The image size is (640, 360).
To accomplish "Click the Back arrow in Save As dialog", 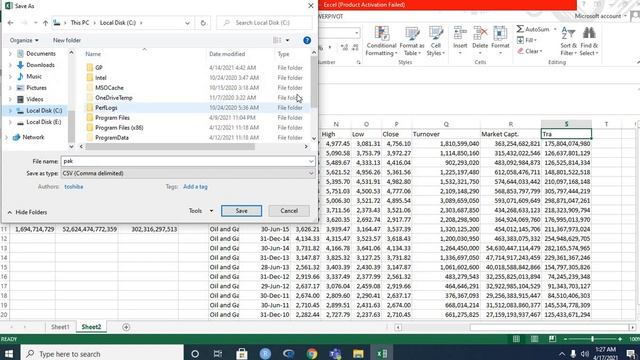I will pyautogui.click(x=11, y=23).
